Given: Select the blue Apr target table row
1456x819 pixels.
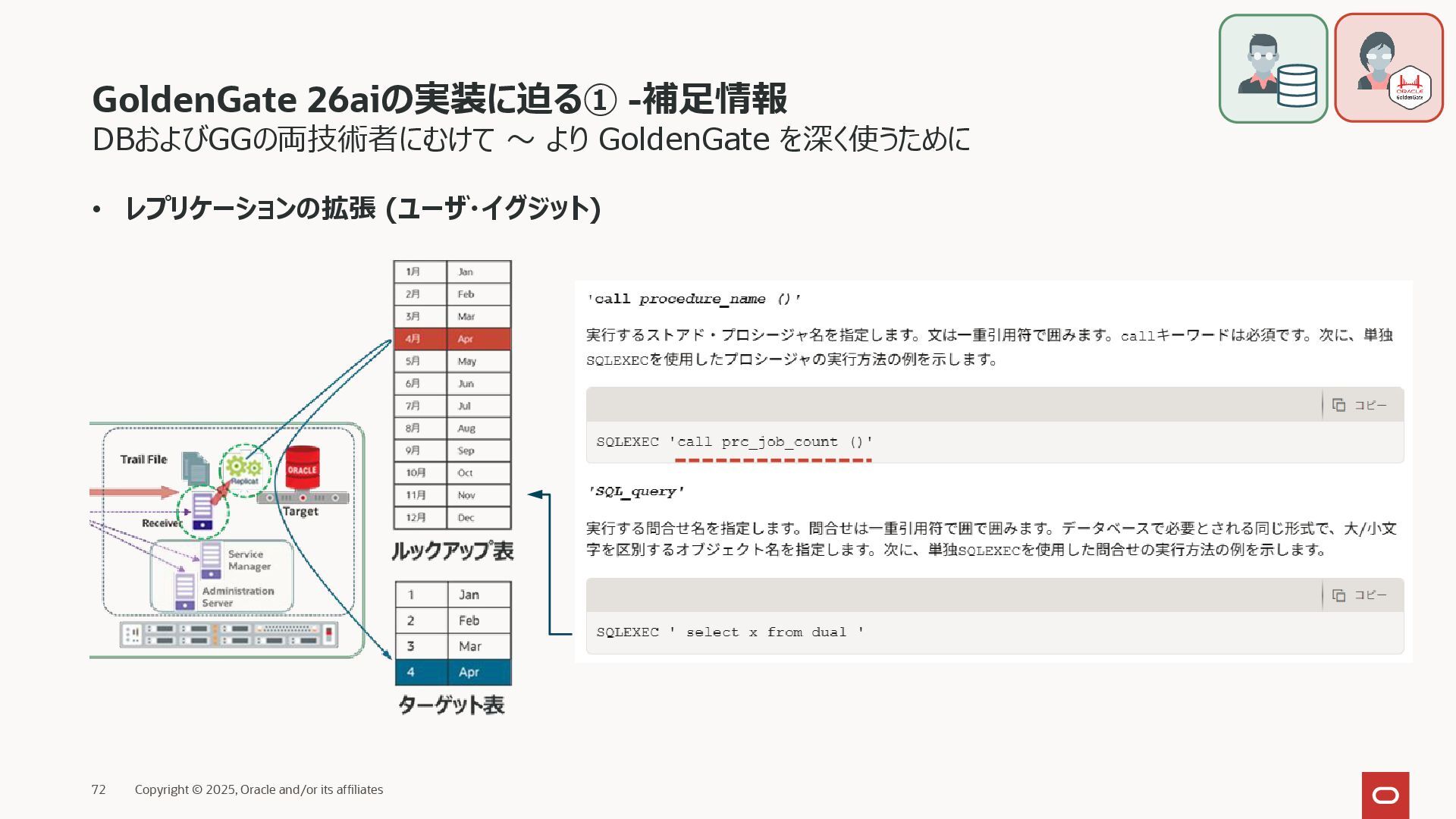Looking at the screenshot, I should coord(453,672).
